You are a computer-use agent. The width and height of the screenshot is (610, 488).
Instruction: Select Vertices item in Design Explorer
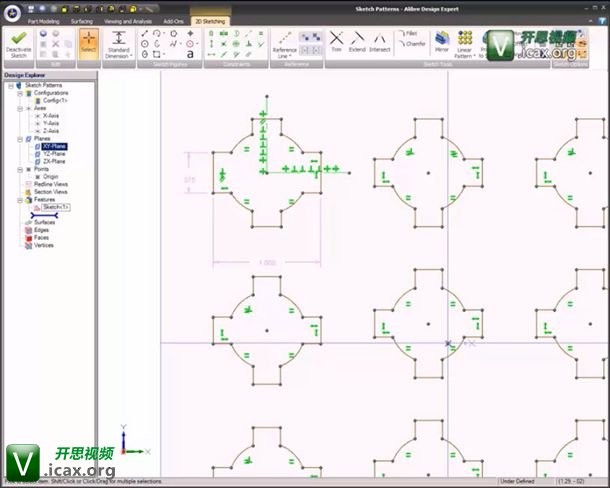point(44,245)
